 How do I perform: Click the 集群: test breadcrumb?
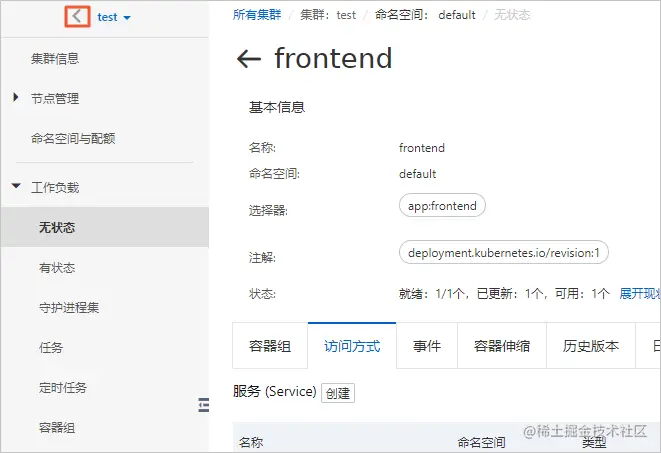tap(328, 15)
